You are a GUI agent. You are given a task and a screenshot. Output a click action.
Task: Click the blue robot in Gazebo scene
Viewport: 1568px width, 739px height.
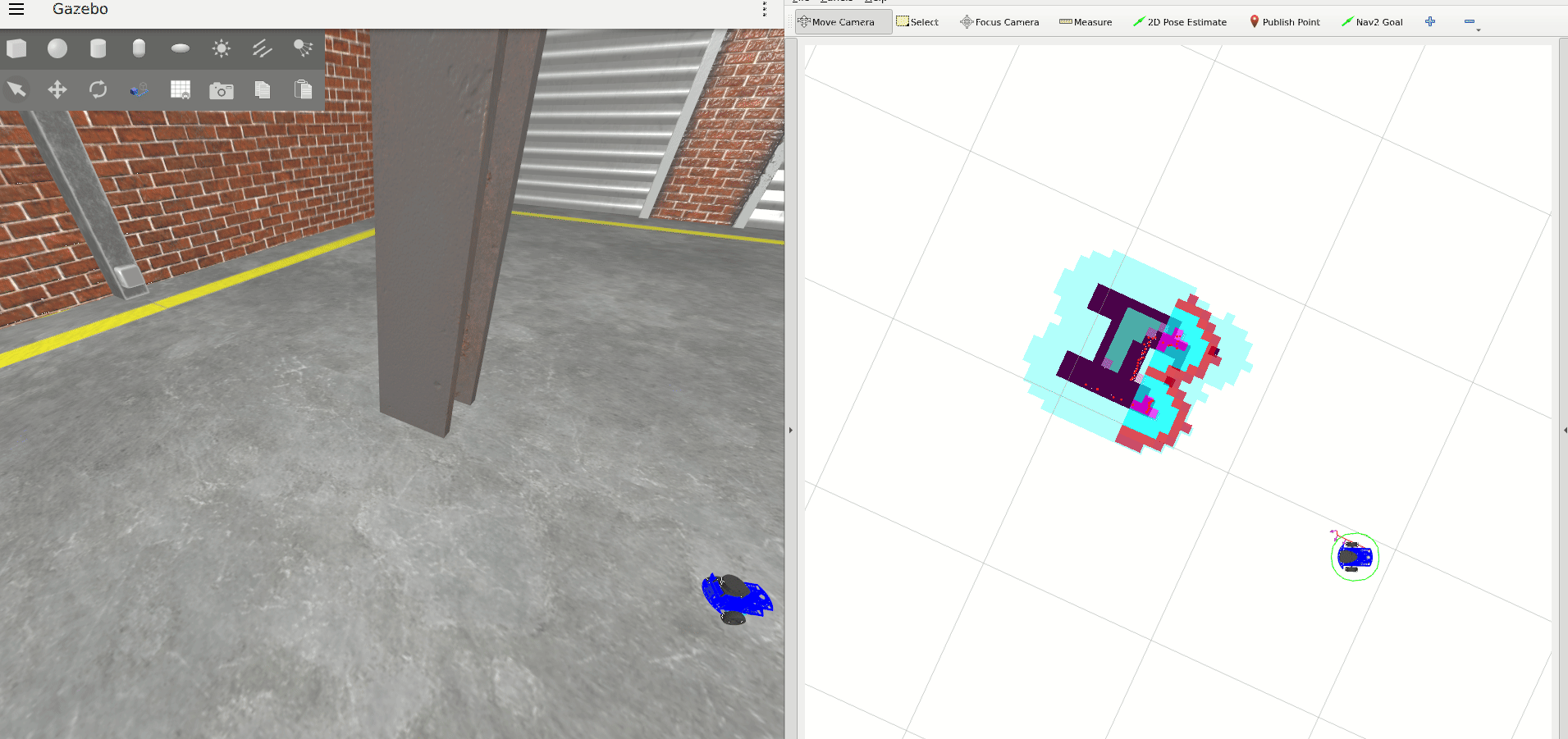(736, 598)
